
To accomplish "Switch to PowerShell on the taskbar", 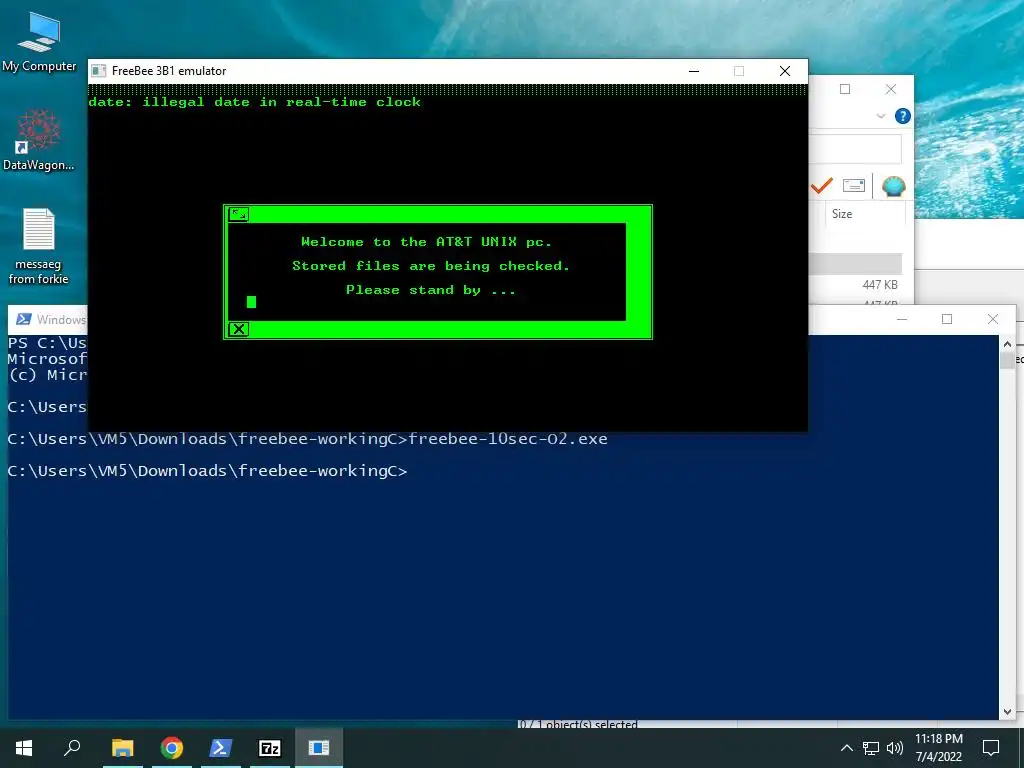I will tap(221, 748).
